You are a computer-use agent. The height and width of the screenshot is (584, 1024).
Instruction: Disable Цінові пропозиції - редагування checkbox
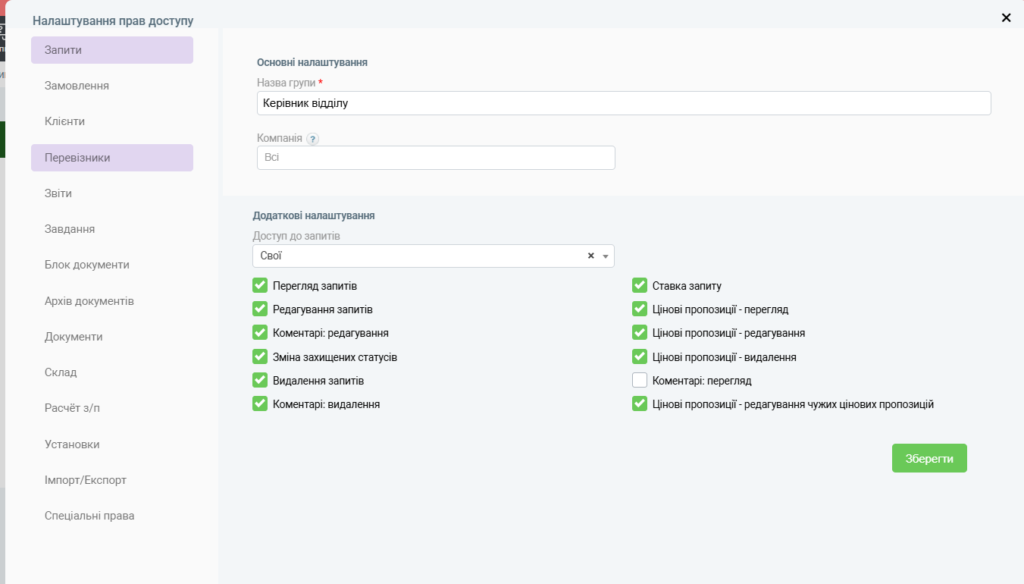point(639,333)
